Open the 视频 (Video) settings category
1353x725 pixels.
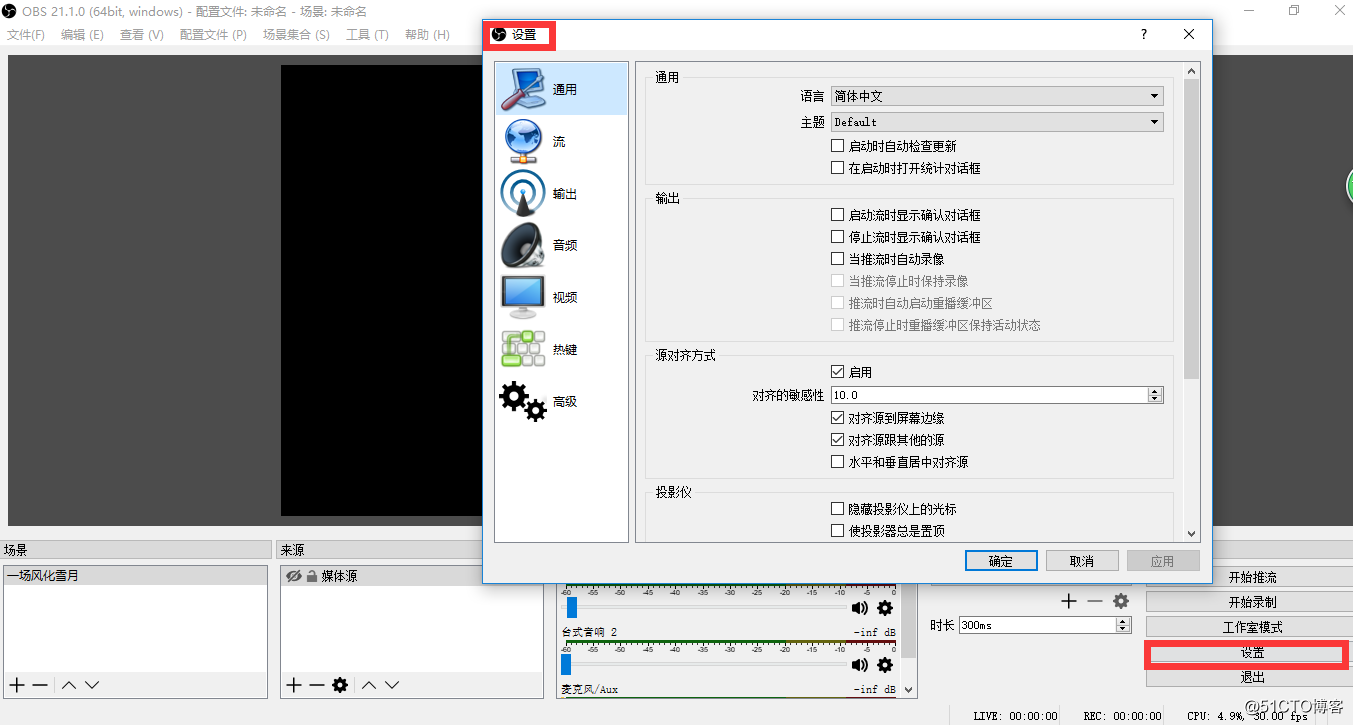coord(561,297)
